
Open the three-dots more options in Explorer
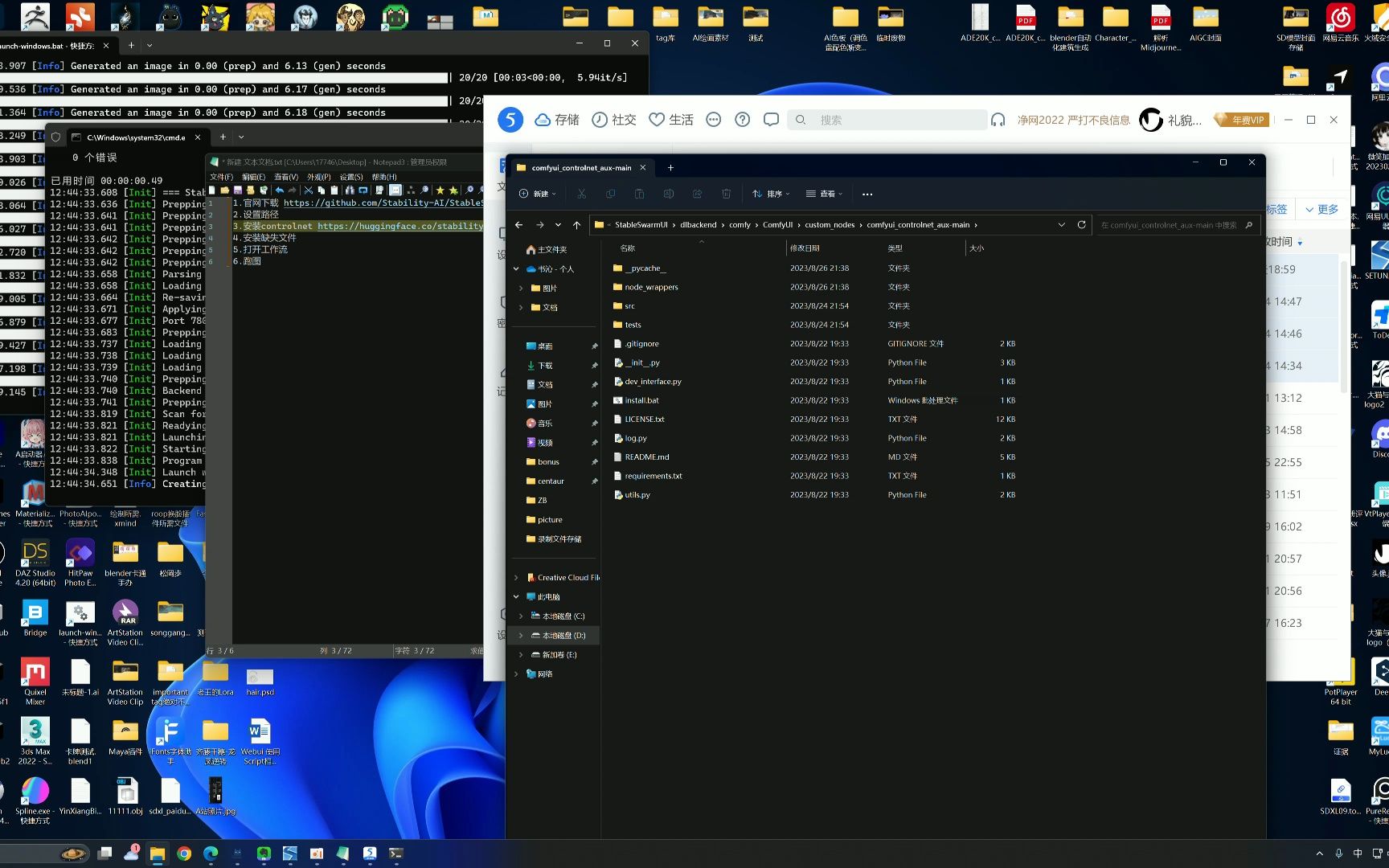[x=867, y=194]
